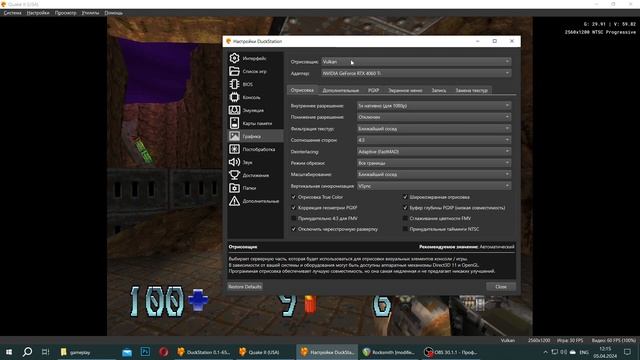Switch to OBS 30.1.1 taskbar window
This screenshot has height=360, width=640.
pyautogui.click(x=450, y=352)
